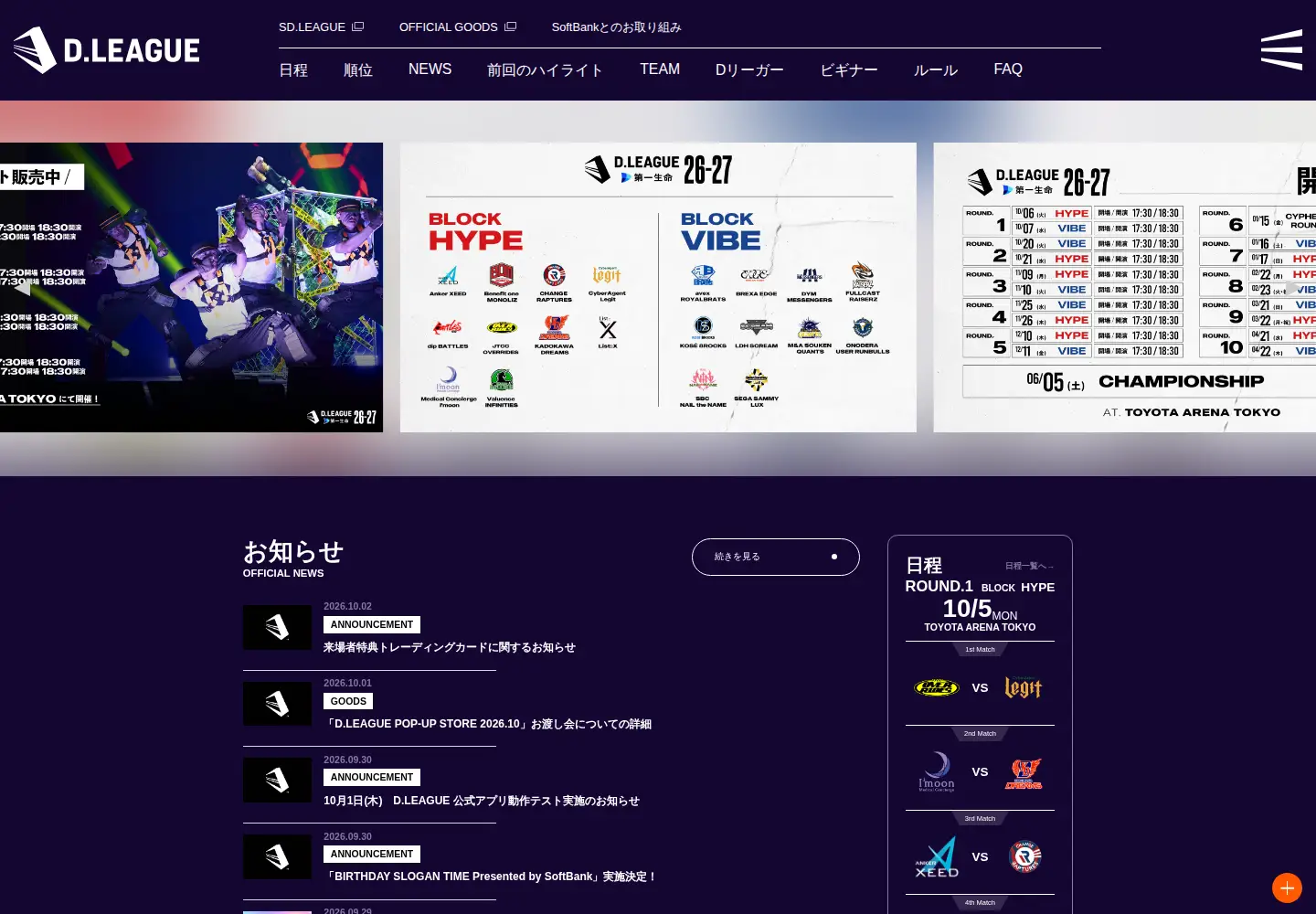Open the trading card news headline
Screen dimensions: 1316x914
[450, 647]
